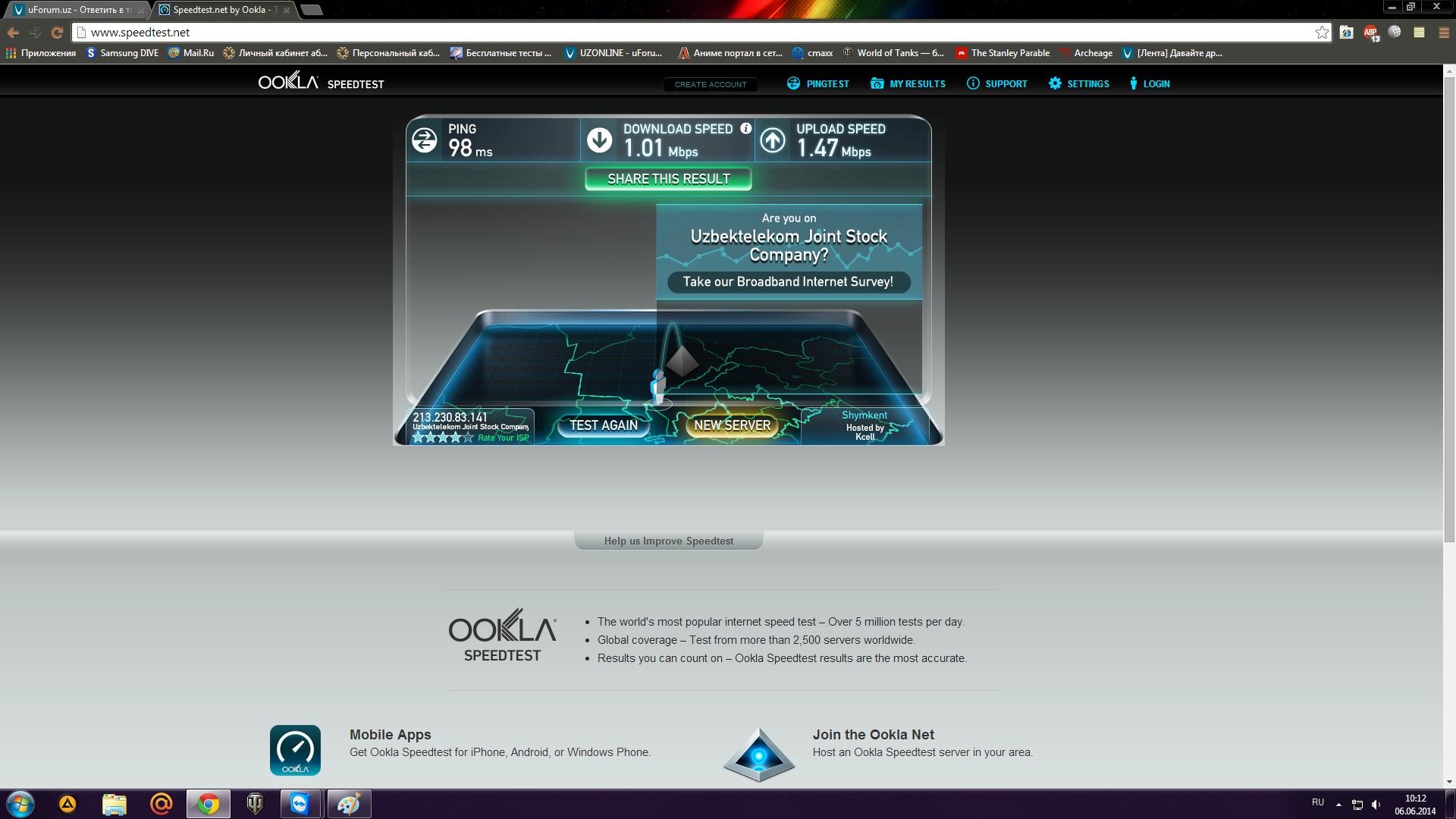1456x819 pixels.
Task: Open the Adblock Plus extension icon
Action: (1371, 33)
